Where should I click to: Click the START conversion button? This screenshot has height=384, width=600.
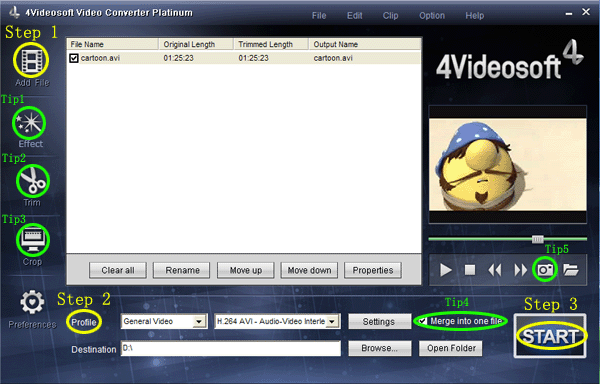(x=550, y=336)
